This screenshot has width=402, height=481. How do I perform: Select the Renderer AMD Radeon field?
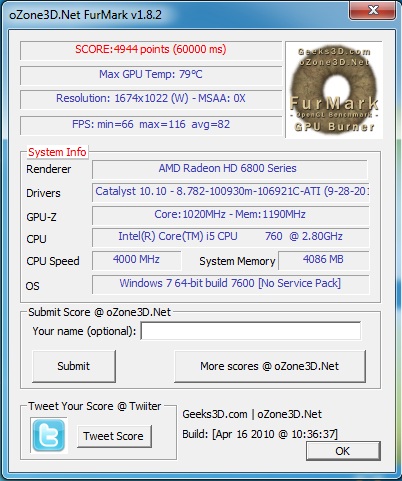230,169
